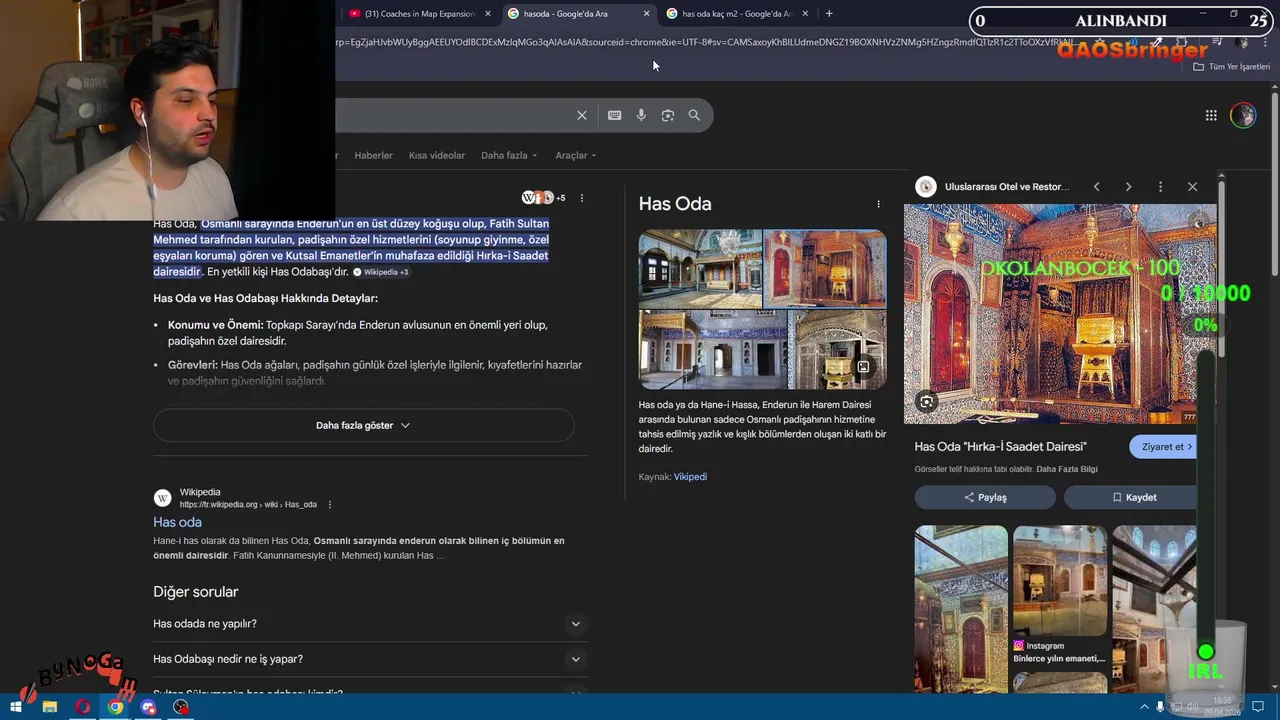
Task: Switch to the Kısa videolar search tab
Action: coord(437,156)
